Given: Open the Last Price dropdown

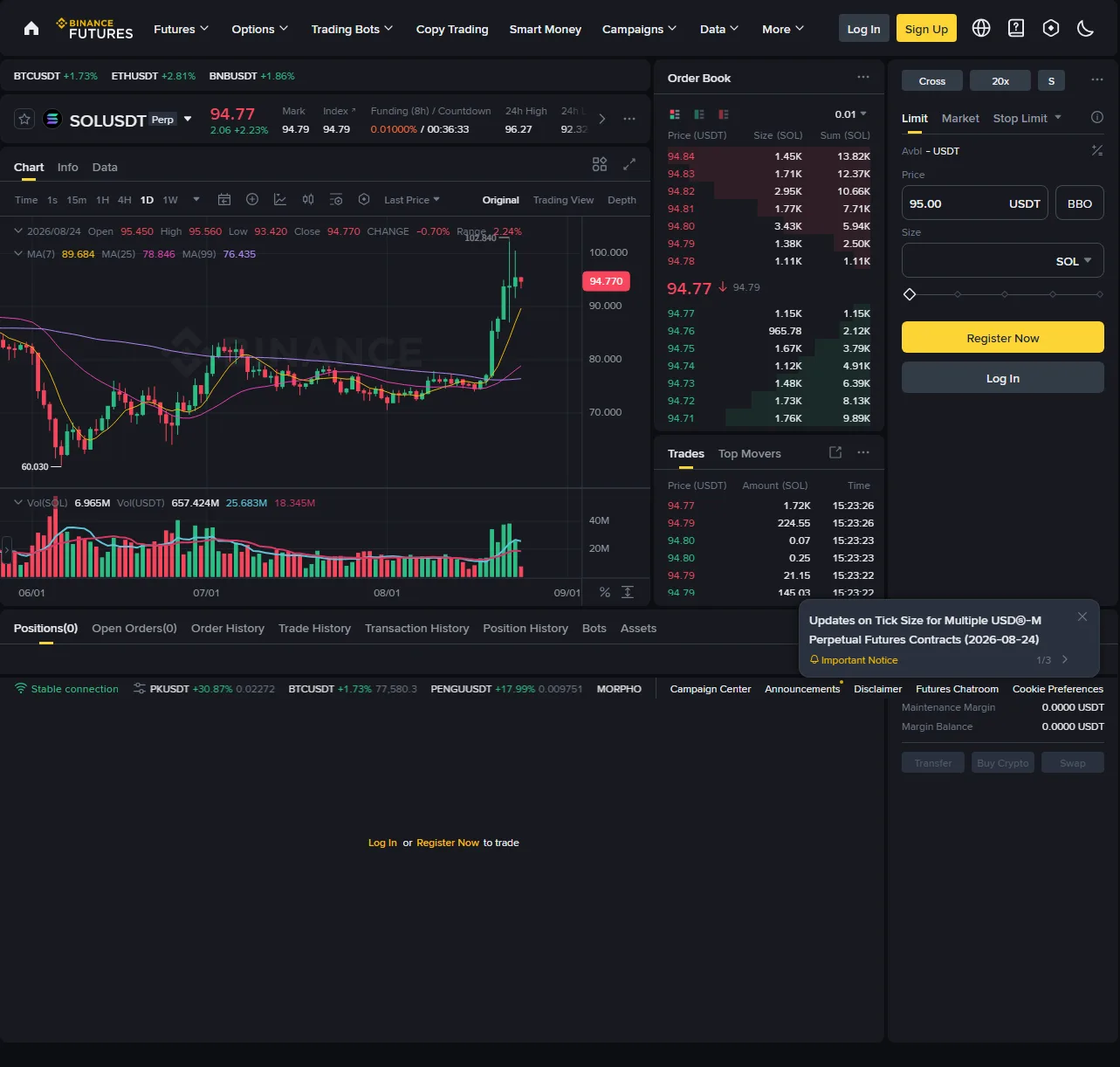Looking at the screenshot, I should pos(412,200).
